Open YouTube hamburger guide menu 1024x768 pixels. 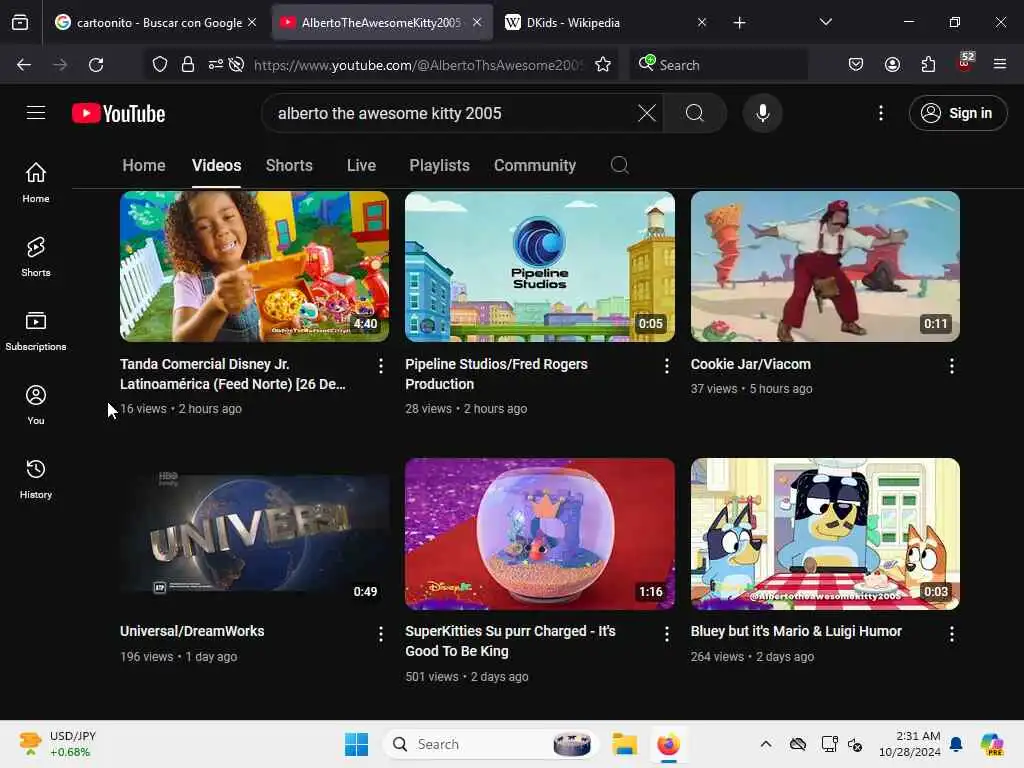click(36, 113)
